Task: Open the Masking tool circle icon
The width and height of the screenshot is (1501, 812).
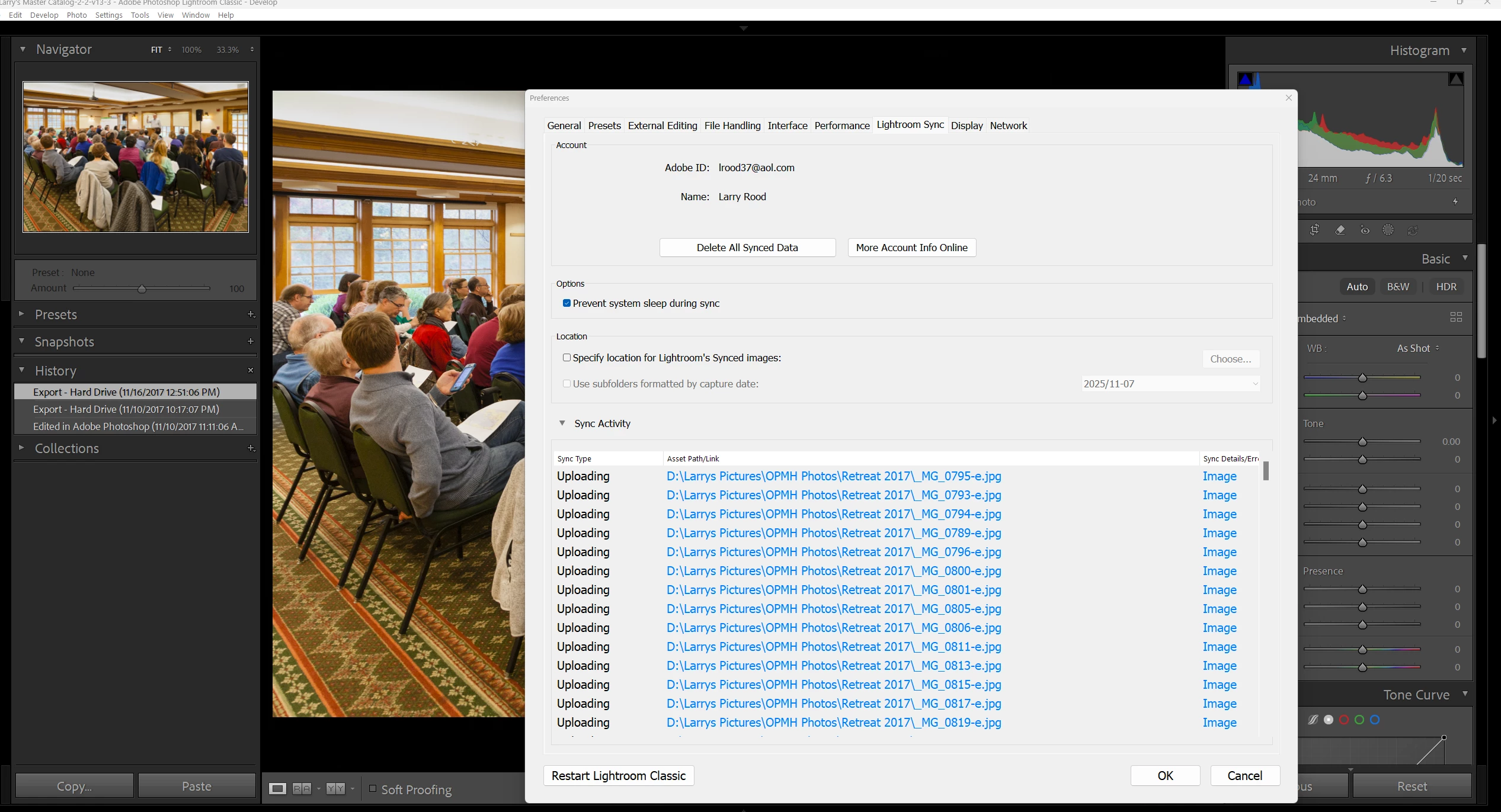Action: 1388,230
